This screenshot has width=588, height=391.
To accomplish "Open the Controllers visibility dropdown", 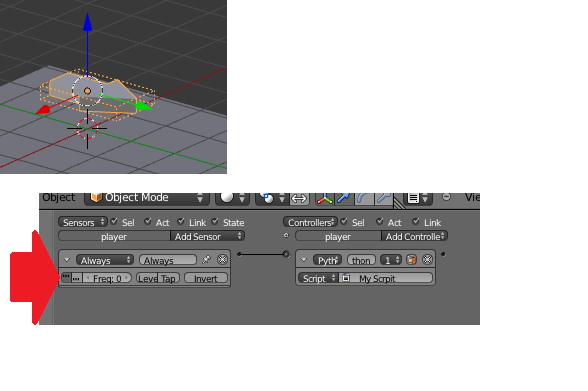I will coord(310,222).
